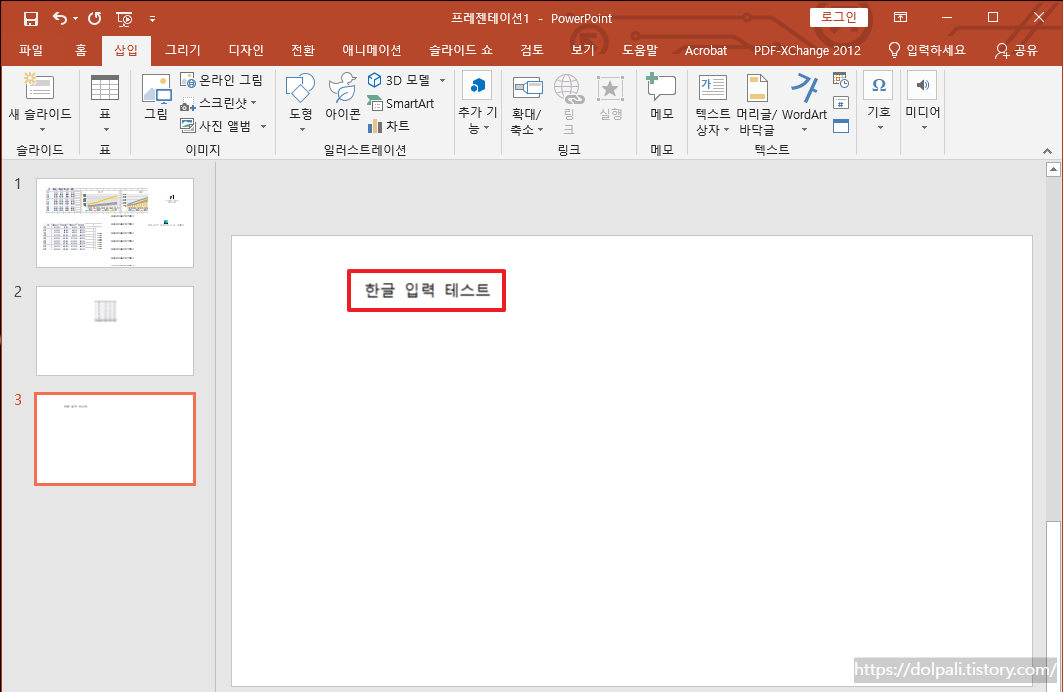Open the 미디어 media menu

point(923,102)
